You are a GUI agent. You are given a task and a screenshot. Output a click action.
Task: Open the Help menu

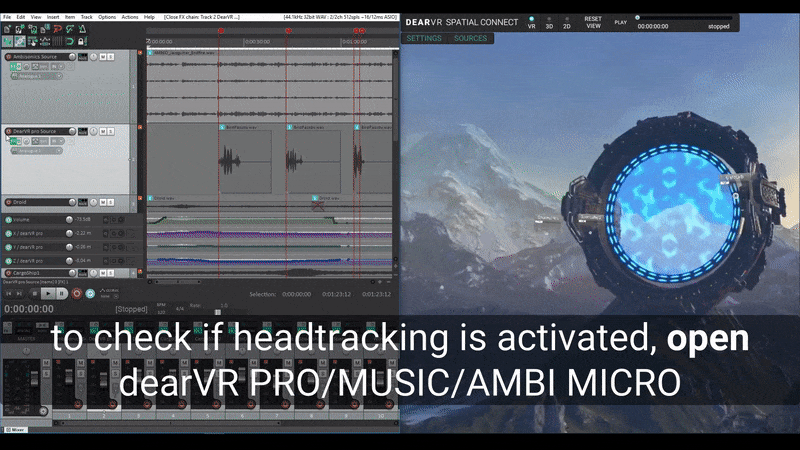pyautogui.click(x=149, y=17)
